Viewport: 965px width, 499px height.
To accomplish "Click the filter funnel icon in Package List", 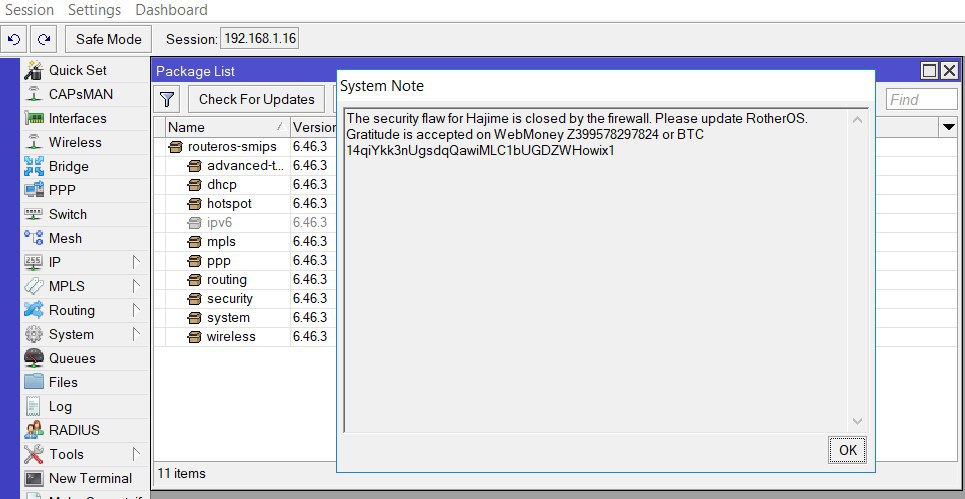I will pyautogui.click(x=167, y=99).
